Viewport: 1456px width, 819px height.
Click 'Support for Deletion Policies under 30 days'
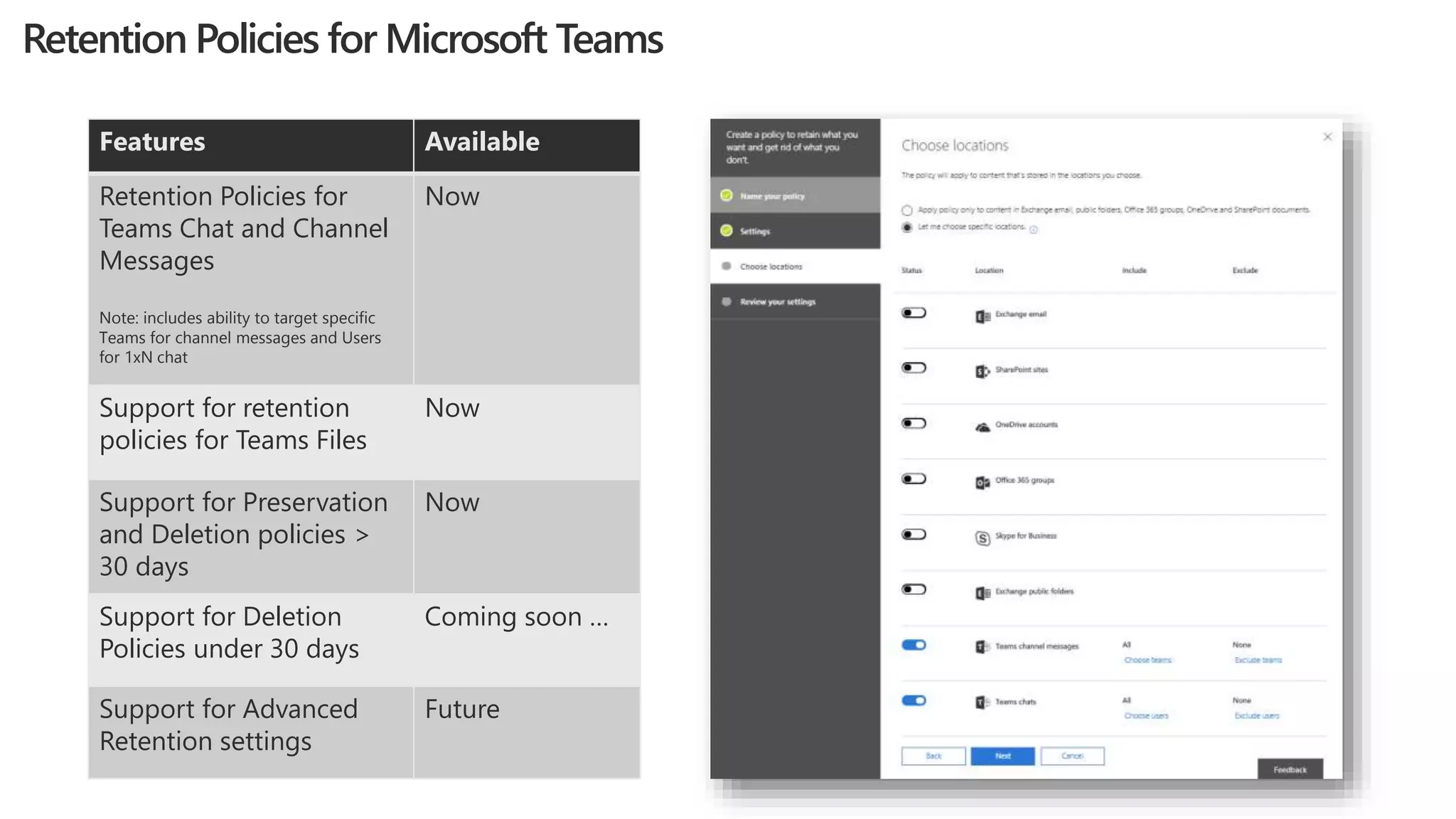coord(250,640)
